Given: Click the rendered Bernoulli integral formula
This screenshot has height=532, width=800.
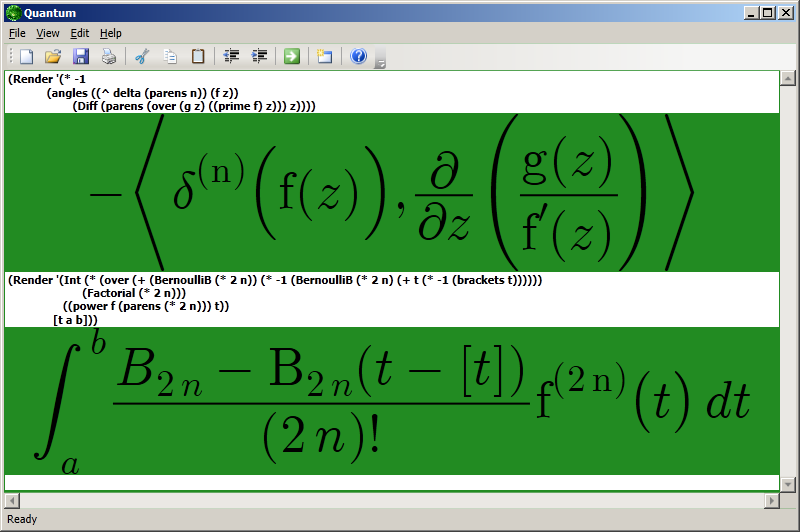Looking at the screenshot, I should 392,401.
